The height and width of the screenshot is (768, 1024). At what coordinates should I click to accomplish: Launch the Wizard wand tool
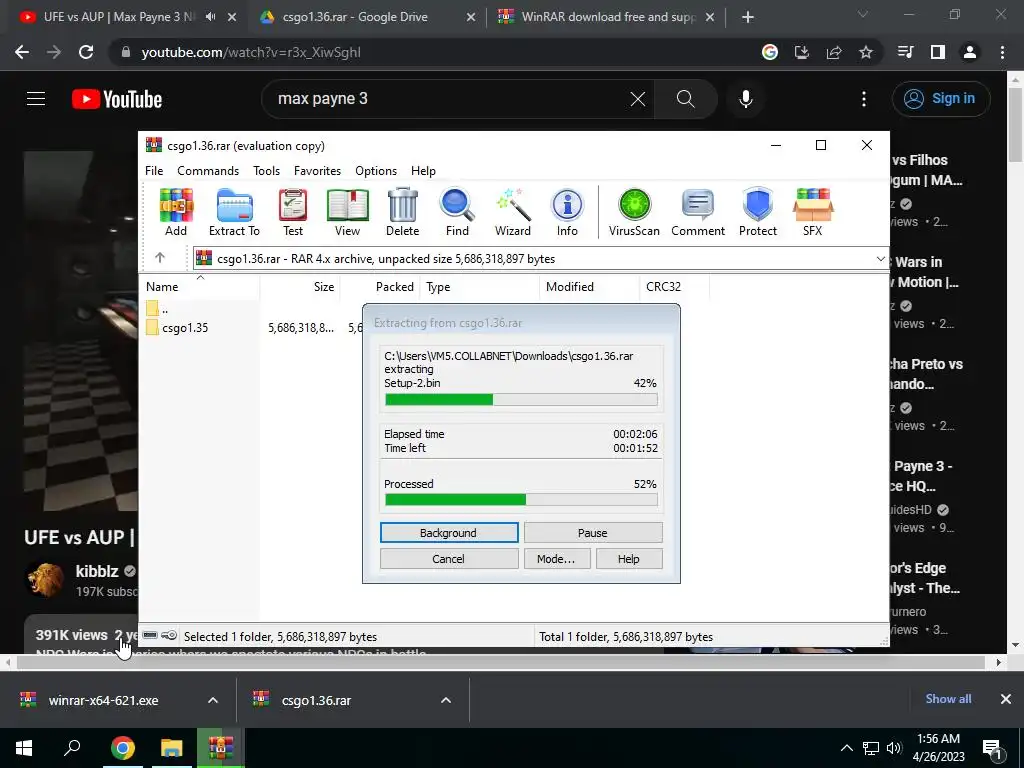(x=513, y=212)
